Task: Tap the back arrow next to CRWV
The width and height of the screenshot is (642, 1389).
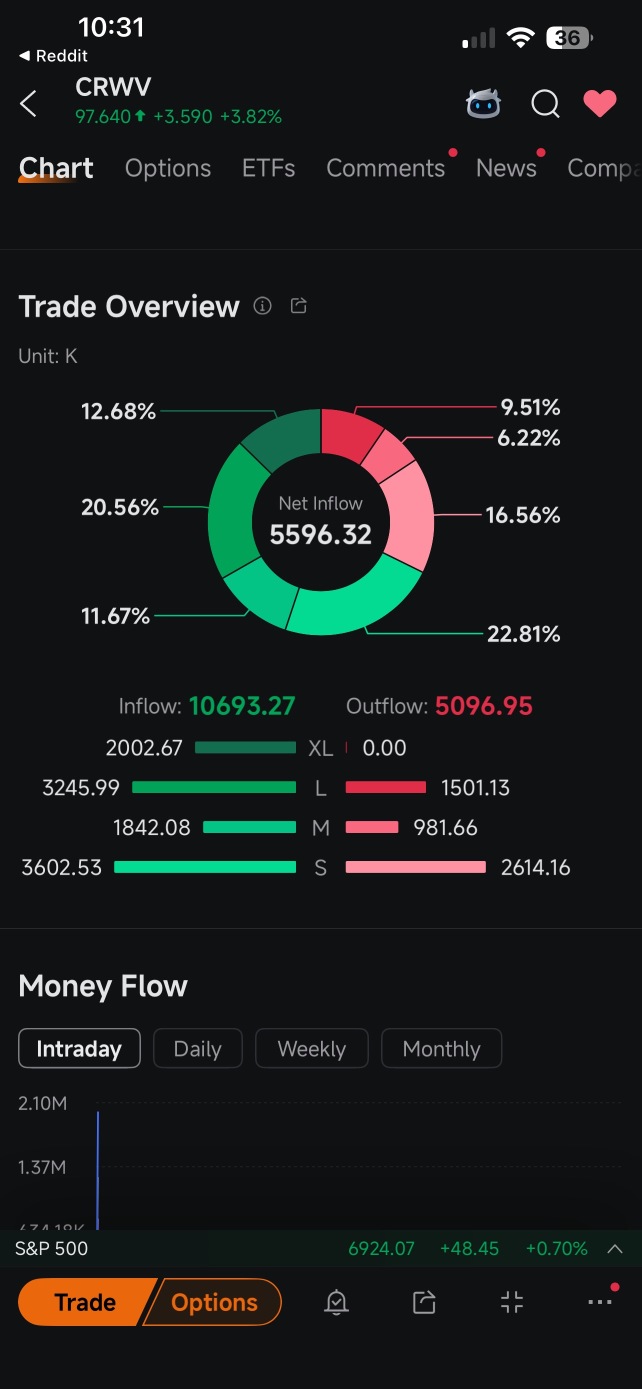Action: click(x=29, y=103)
